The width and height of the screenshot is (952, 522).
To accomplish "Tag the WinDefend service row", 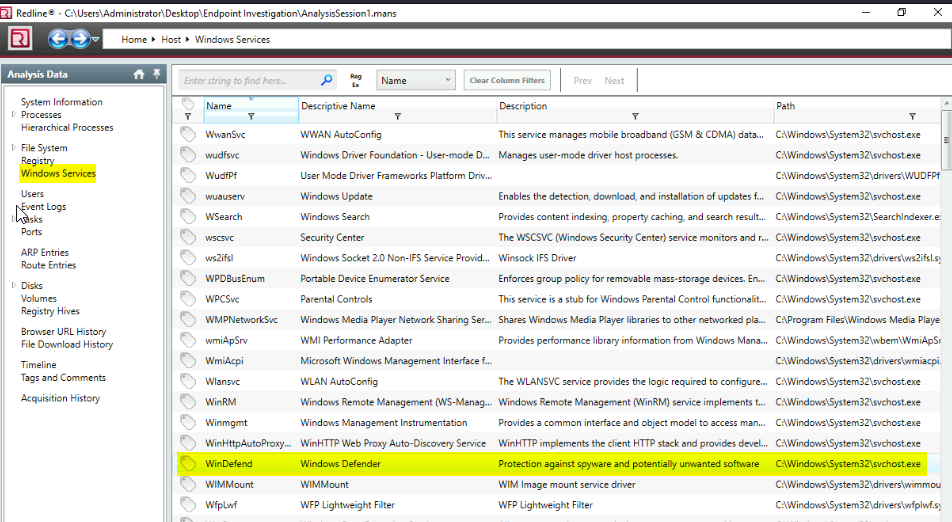I will pos(188,464).
